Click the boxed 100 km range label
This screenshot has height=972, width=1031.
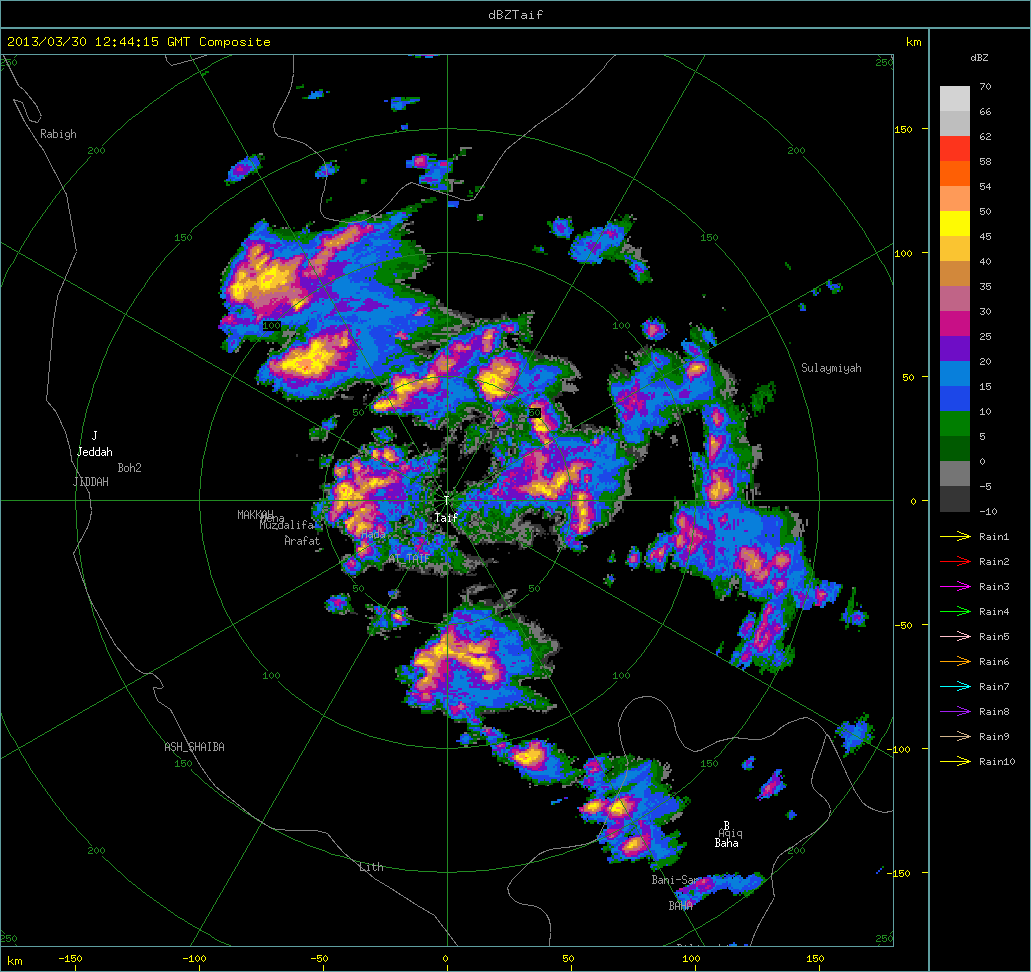271,326
